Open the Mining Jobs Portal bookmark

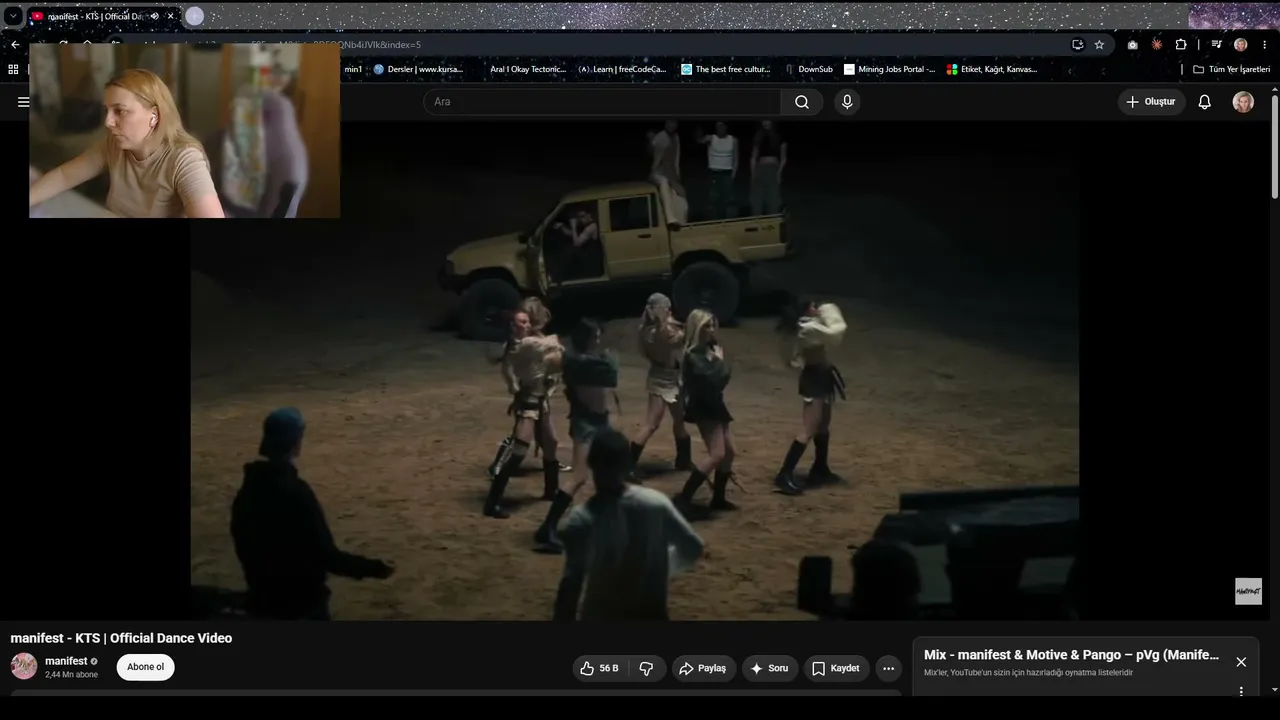(x=890, y=69)
